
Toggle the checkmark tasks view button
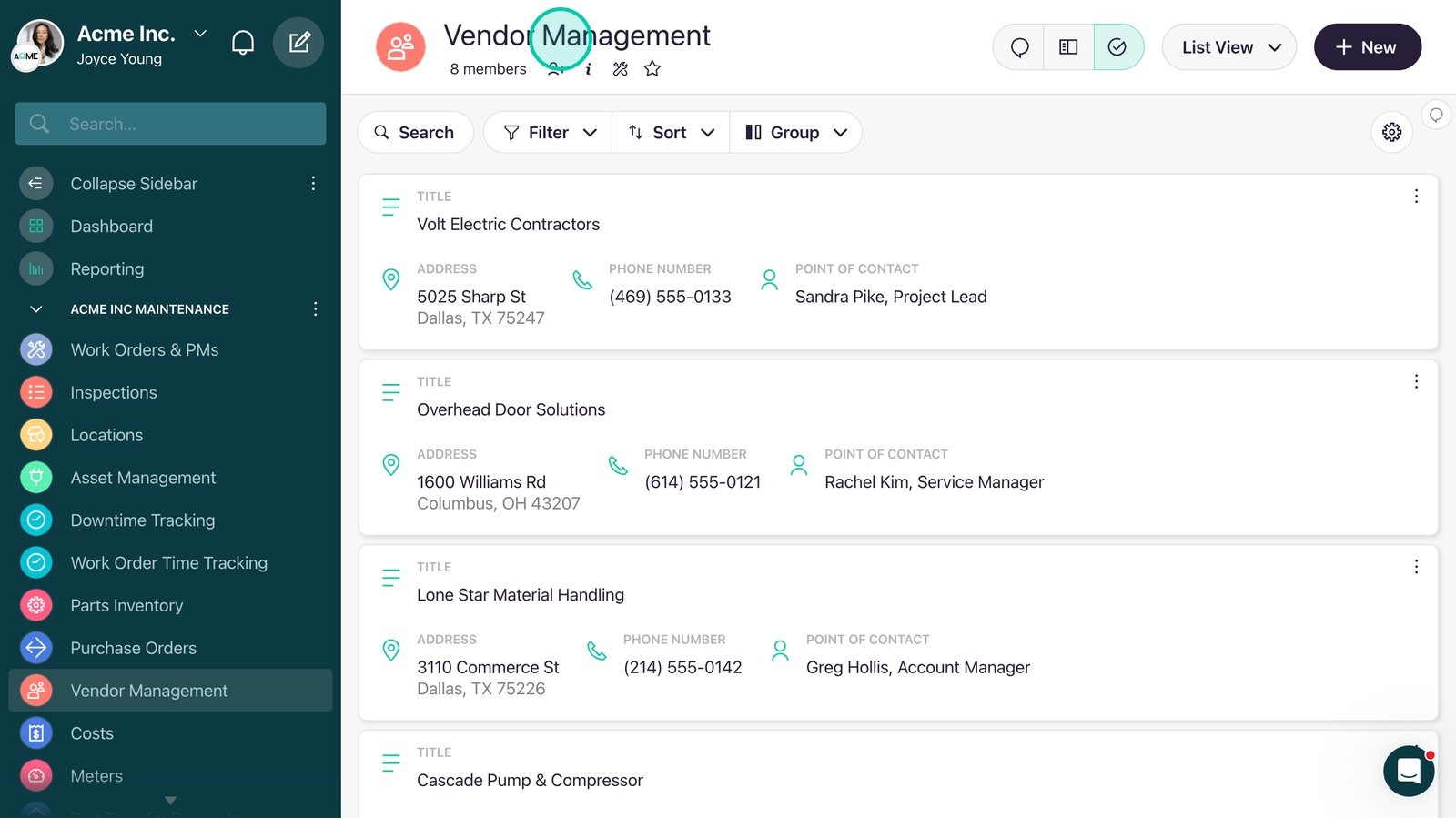point(1117,47)
